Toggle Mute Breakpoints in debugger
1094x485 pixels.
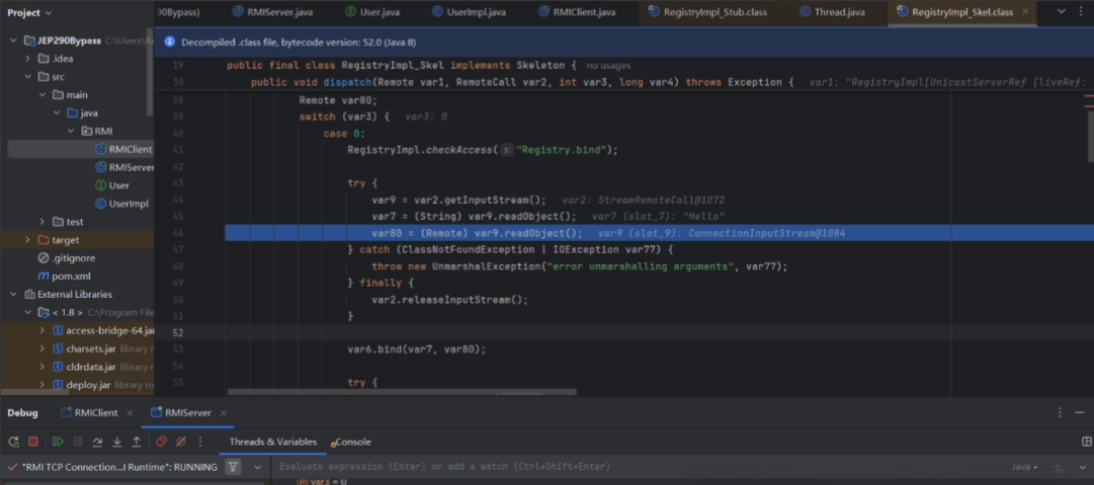pos(181,442)
